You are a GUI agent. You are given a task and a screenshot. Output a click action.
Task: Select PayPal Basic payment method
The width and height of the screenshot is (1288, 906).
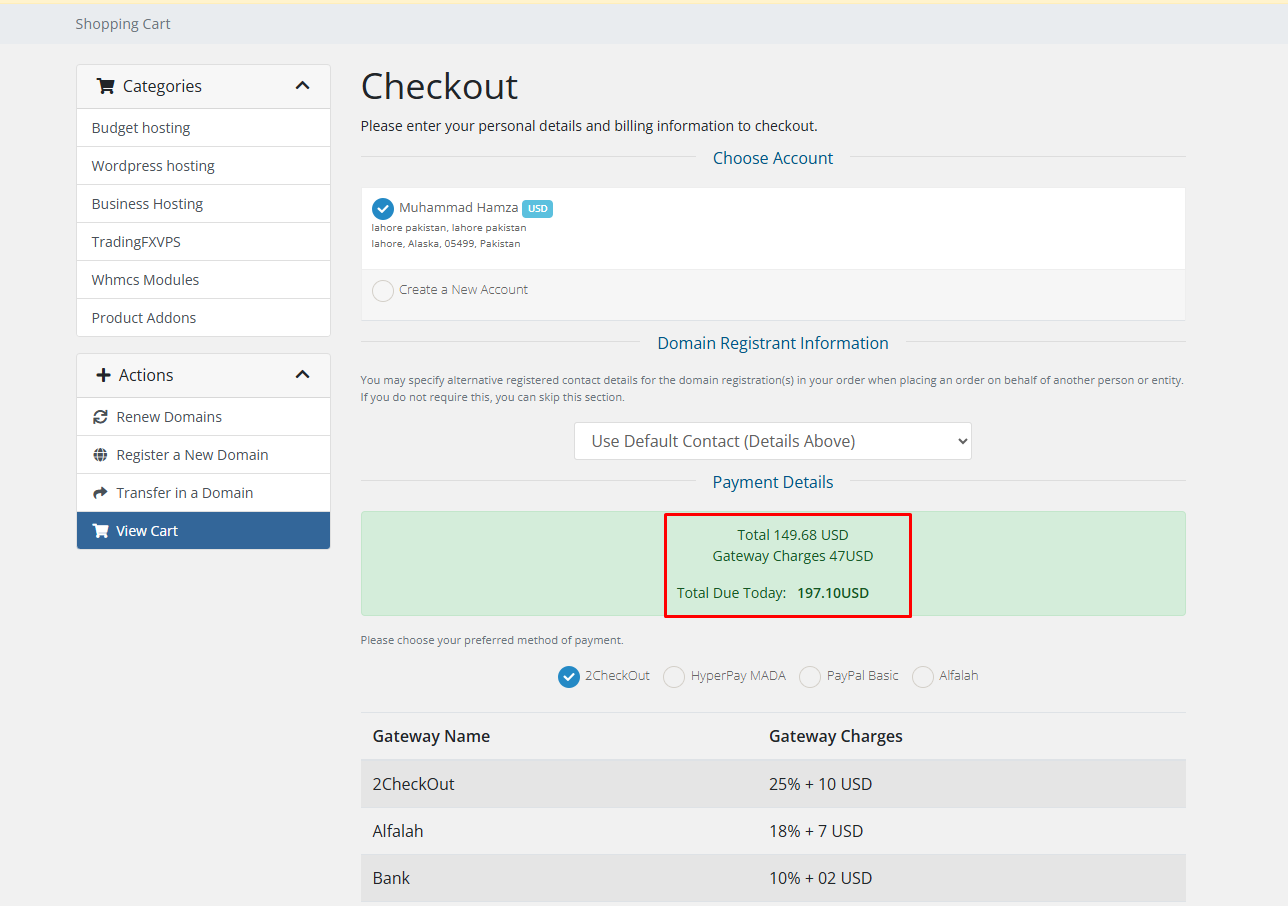[810, 677]
